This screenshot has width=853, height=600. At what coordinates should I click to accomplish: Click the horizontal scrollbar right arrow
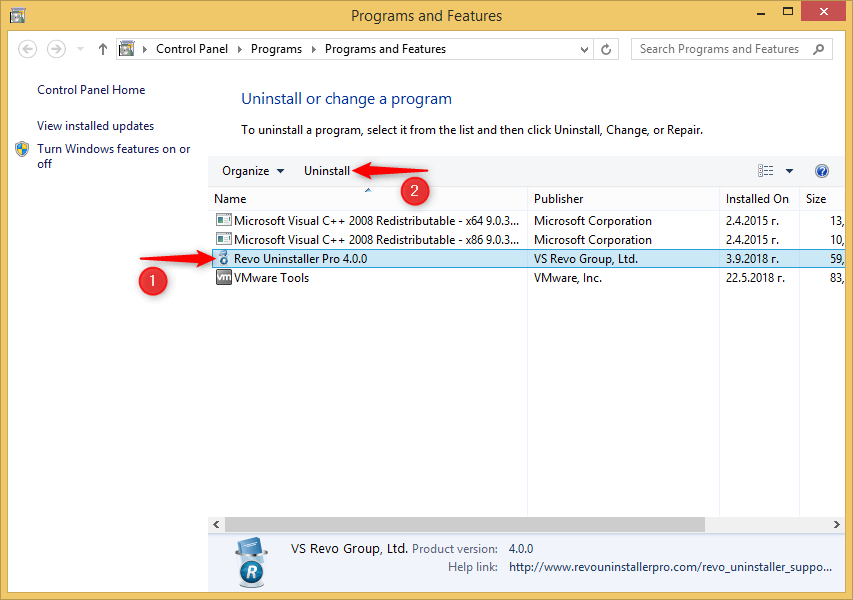pos(836,524)
